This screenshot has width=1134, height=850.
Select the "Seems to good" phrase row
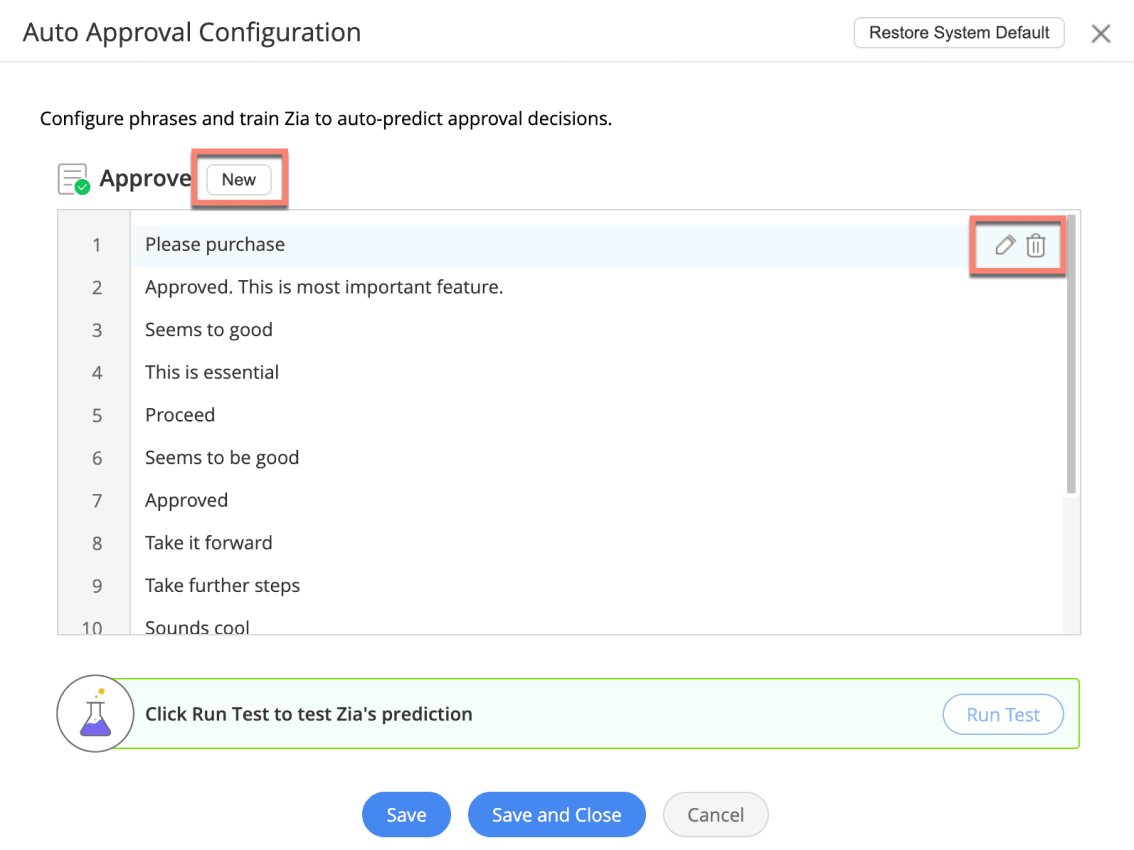pyautogui.click(x=209, y=330)
